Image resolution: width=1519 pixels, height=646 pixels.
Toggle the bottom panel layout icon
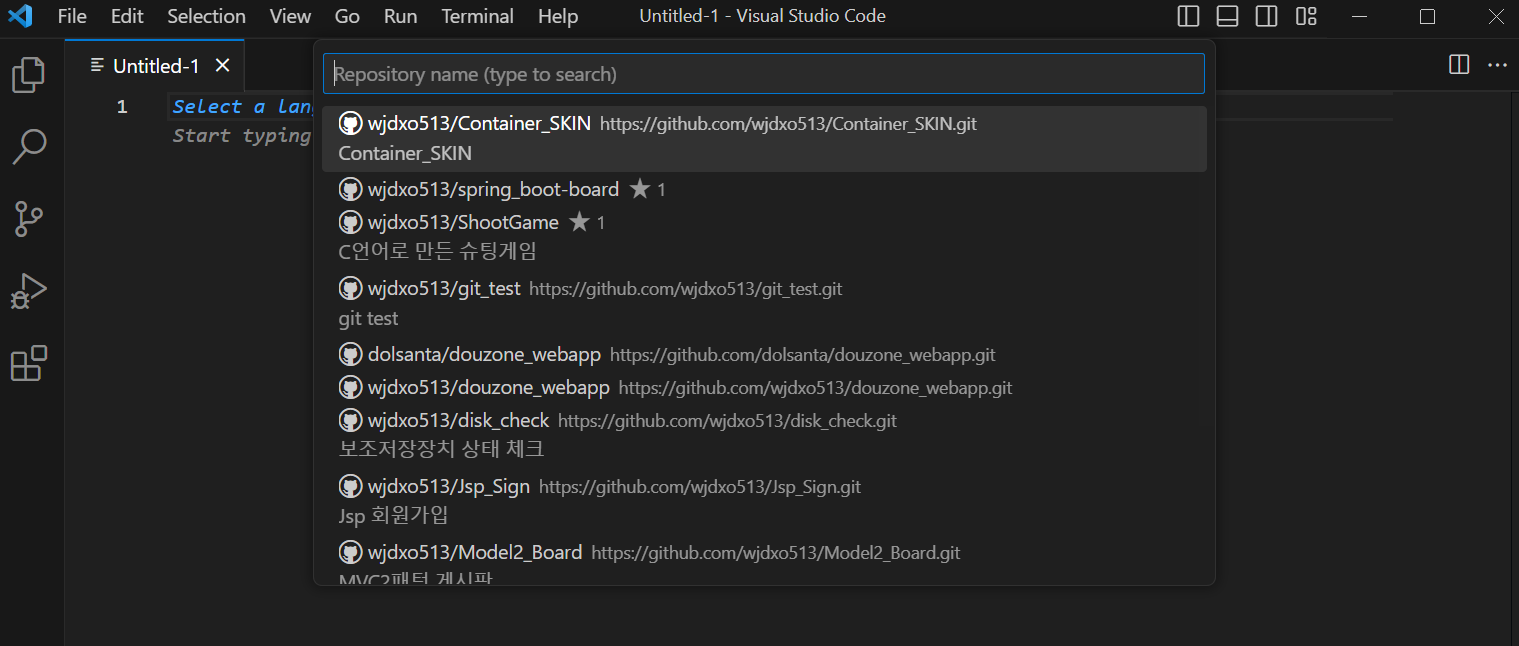1227,16
